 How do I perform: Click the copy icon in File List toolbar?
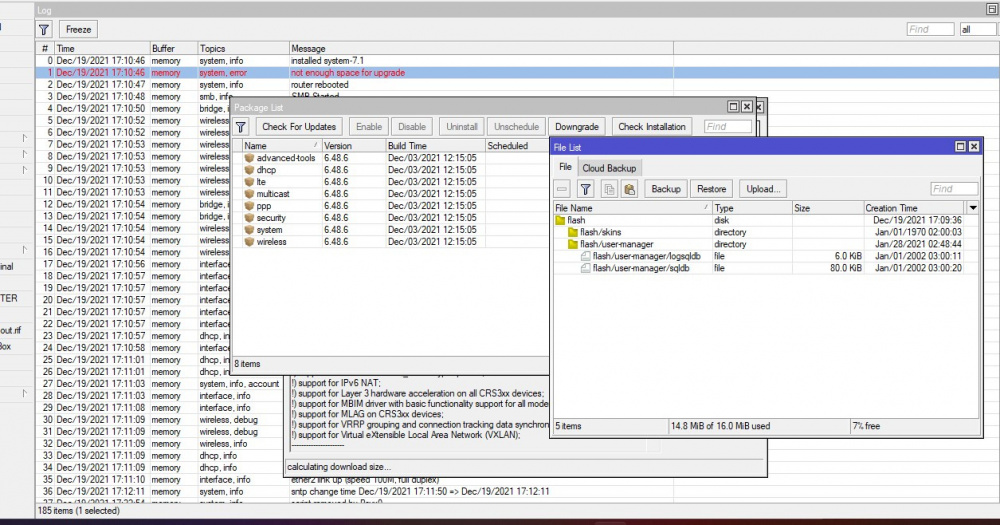click(x=608, y=189)
